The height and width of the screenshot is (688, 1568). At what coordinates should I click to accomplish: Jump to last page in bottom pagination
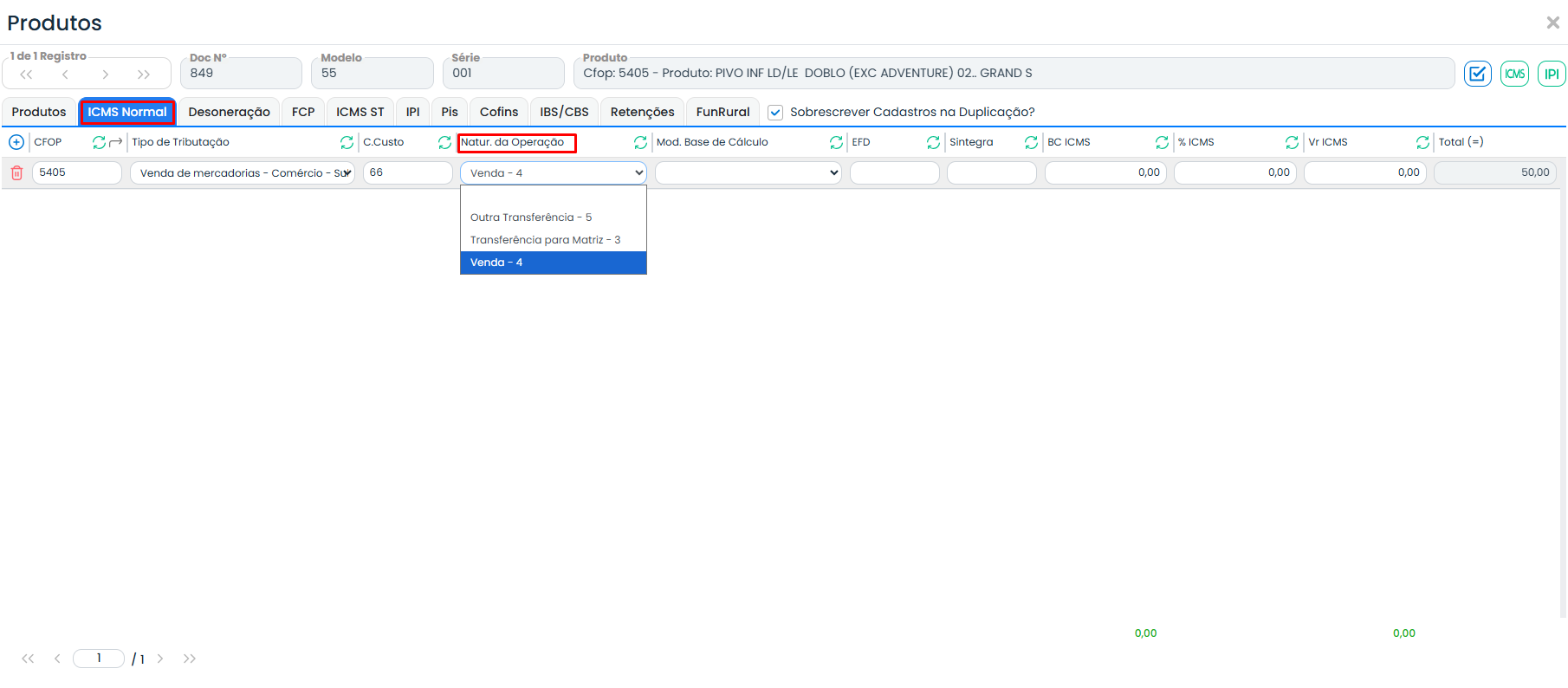pyautogui.click(x=190, y=659)
